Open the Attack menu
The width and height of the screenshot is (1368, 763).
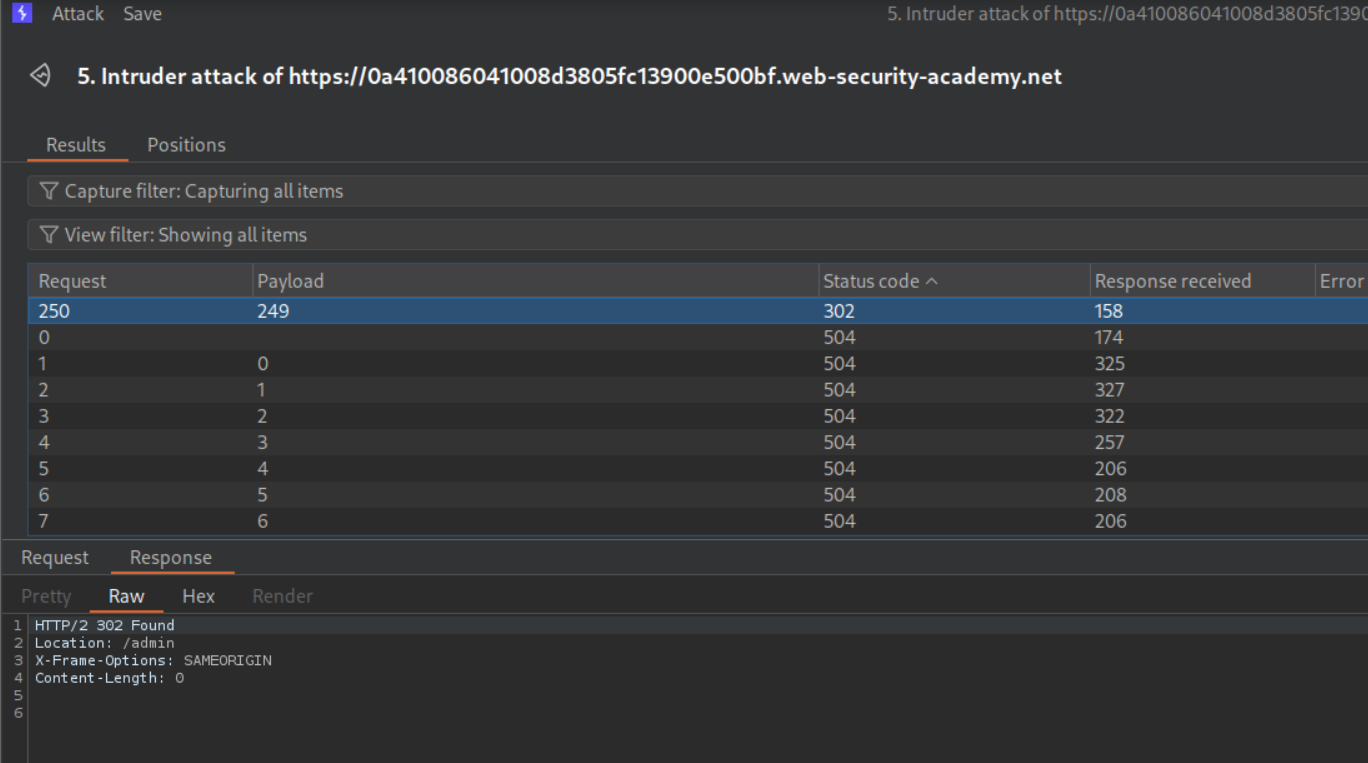78,14
